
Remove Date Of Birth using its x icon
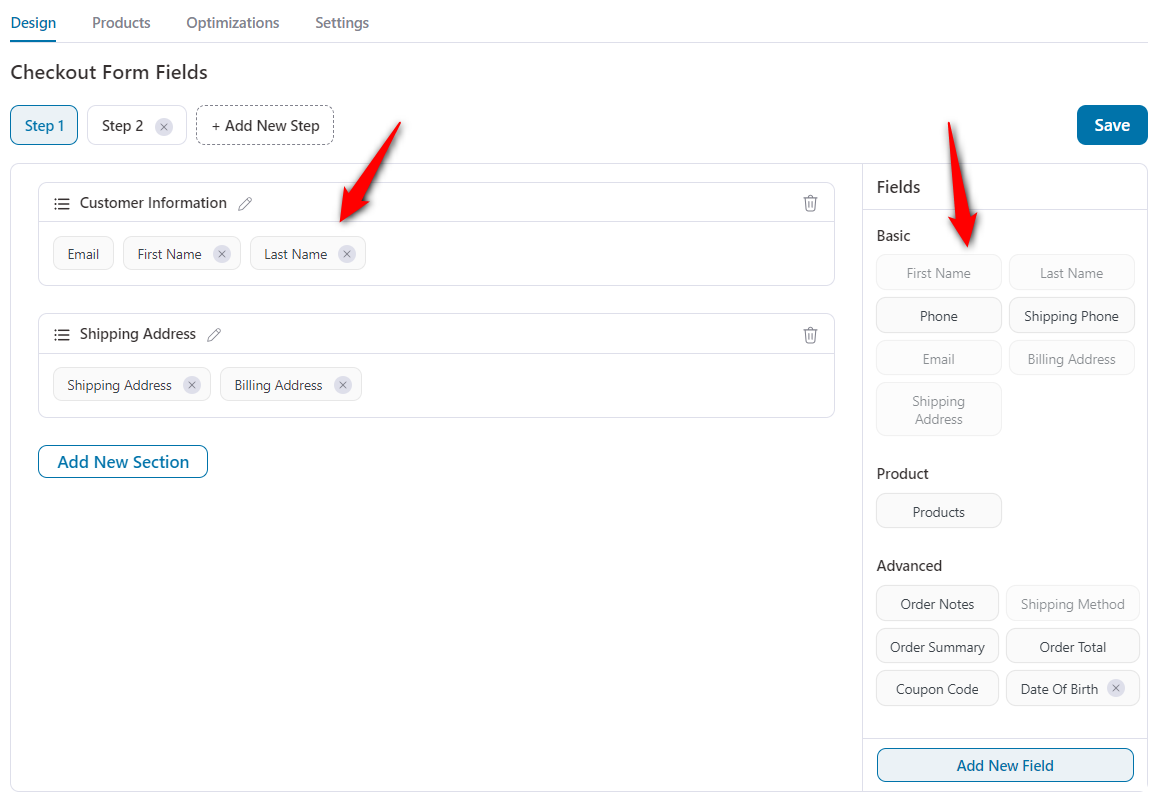click(1115, 688)
